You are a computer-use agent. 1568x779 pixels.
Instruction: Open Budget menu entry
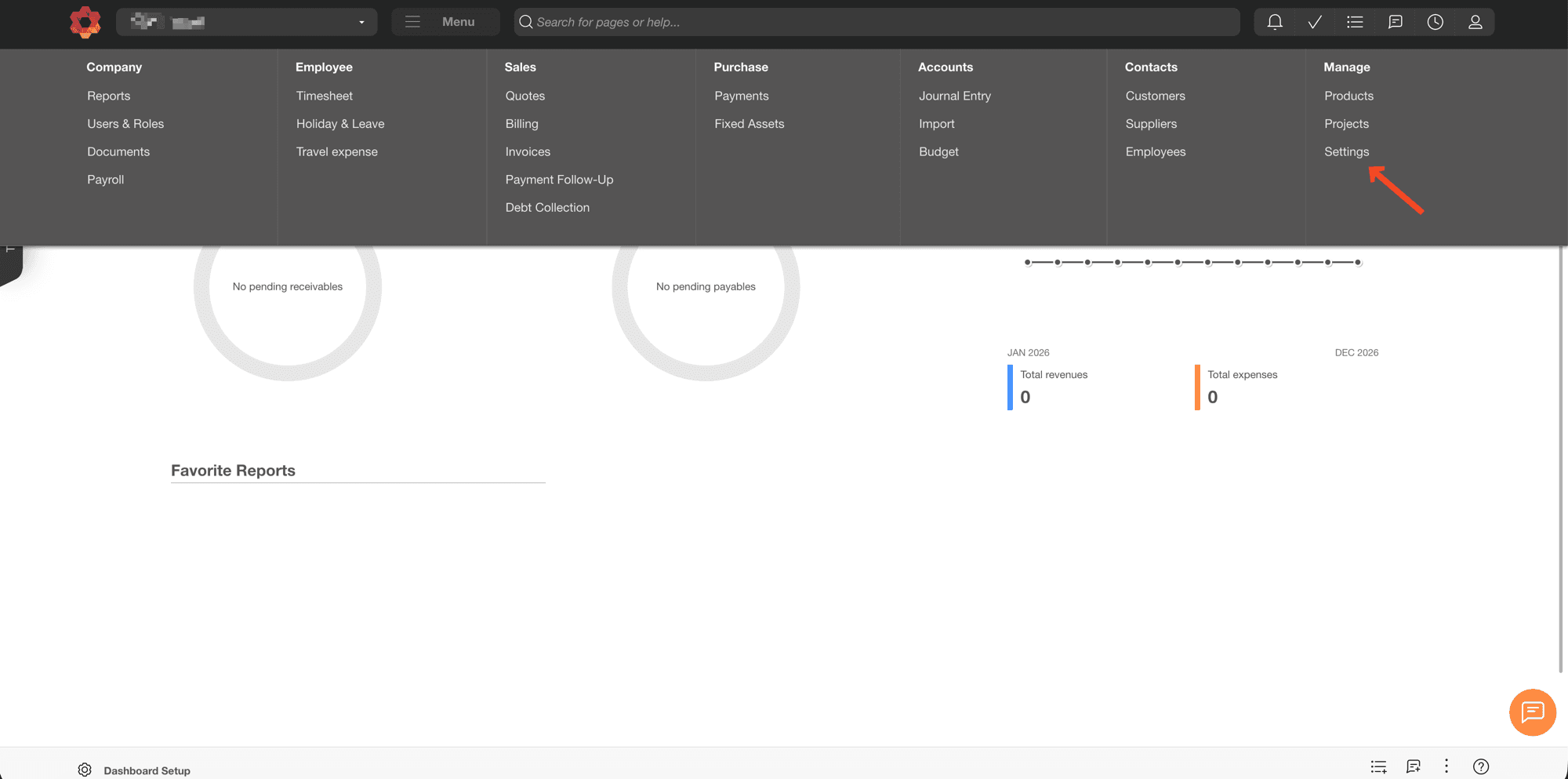[938, 151]
